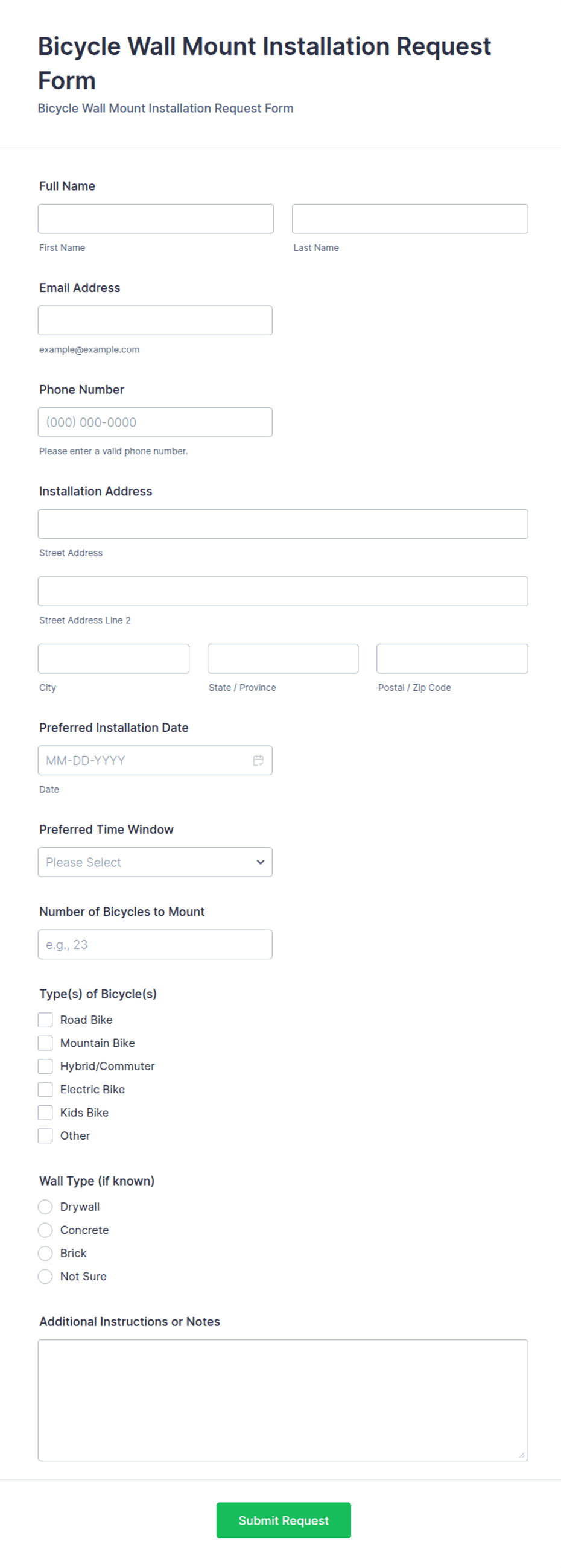Pick the Brick wall type option
Viewport: 561px width, 1568px height.
pos(45,1252)
